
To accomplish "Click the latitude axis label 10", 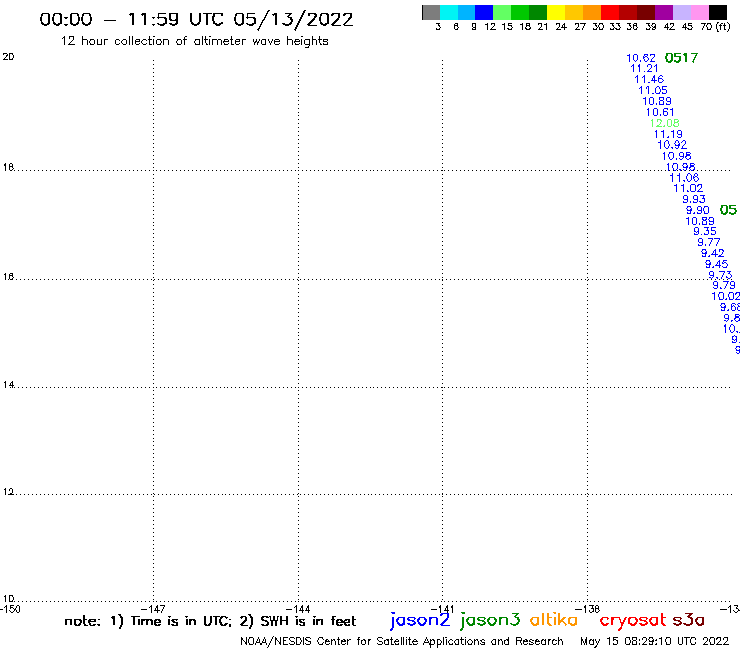I will pos(8,599).
